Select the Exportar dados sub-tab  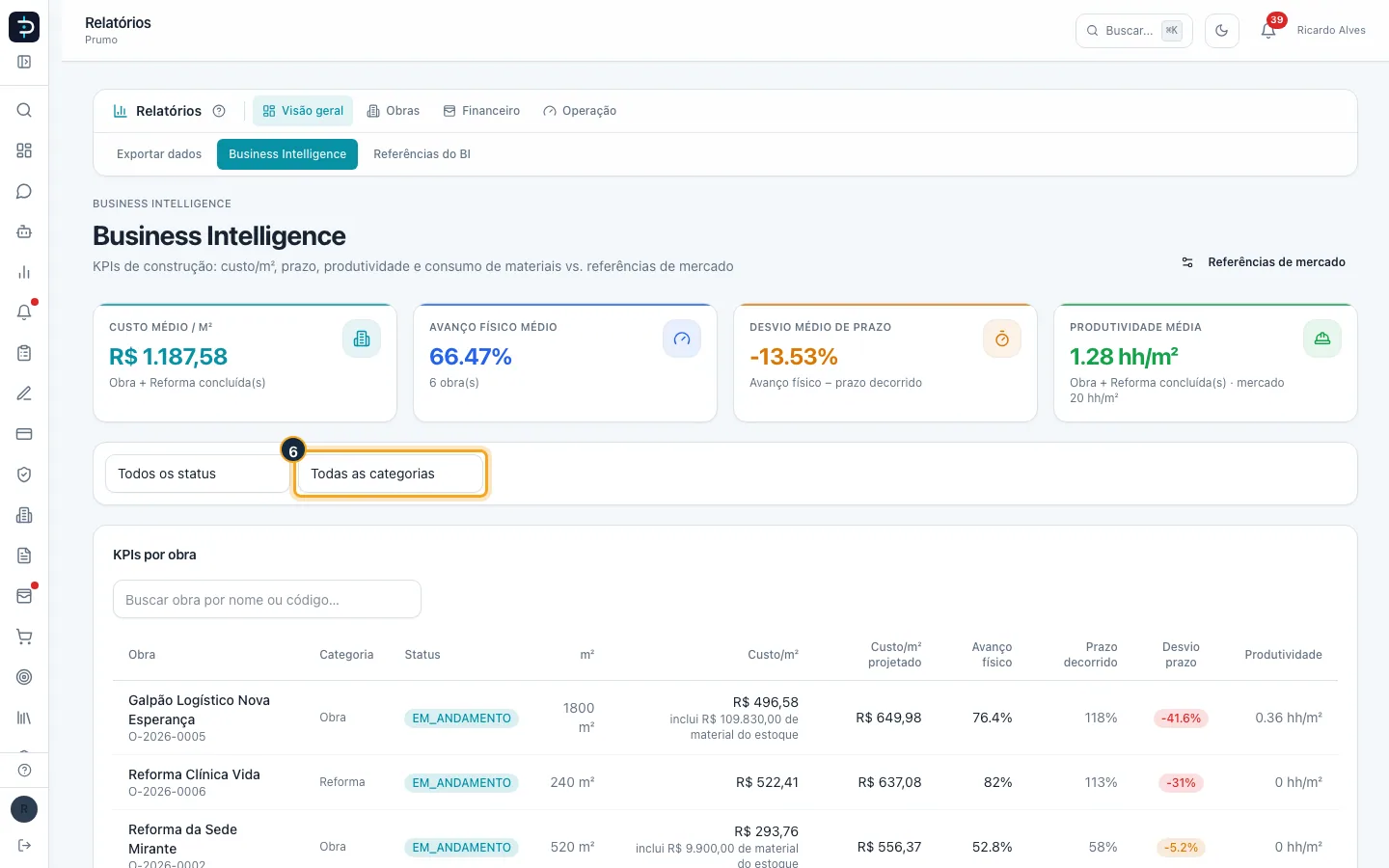pyautogui.click(x=159, y=154)
